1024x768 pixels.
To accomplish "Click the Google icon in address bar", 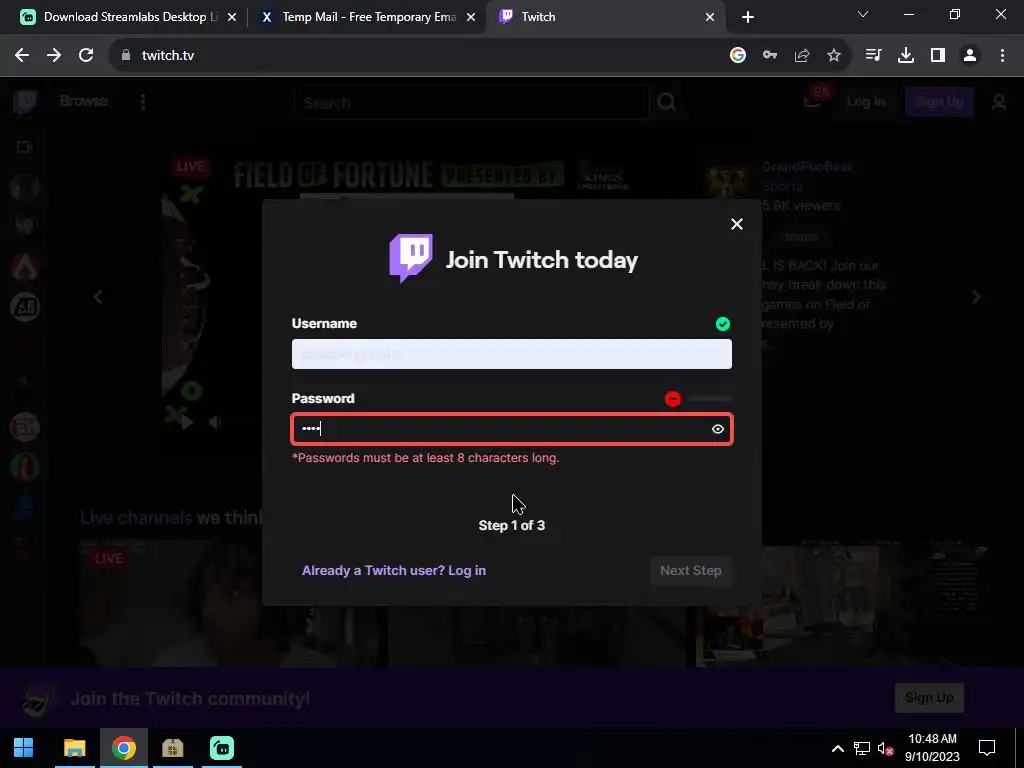I will (738, 56).
